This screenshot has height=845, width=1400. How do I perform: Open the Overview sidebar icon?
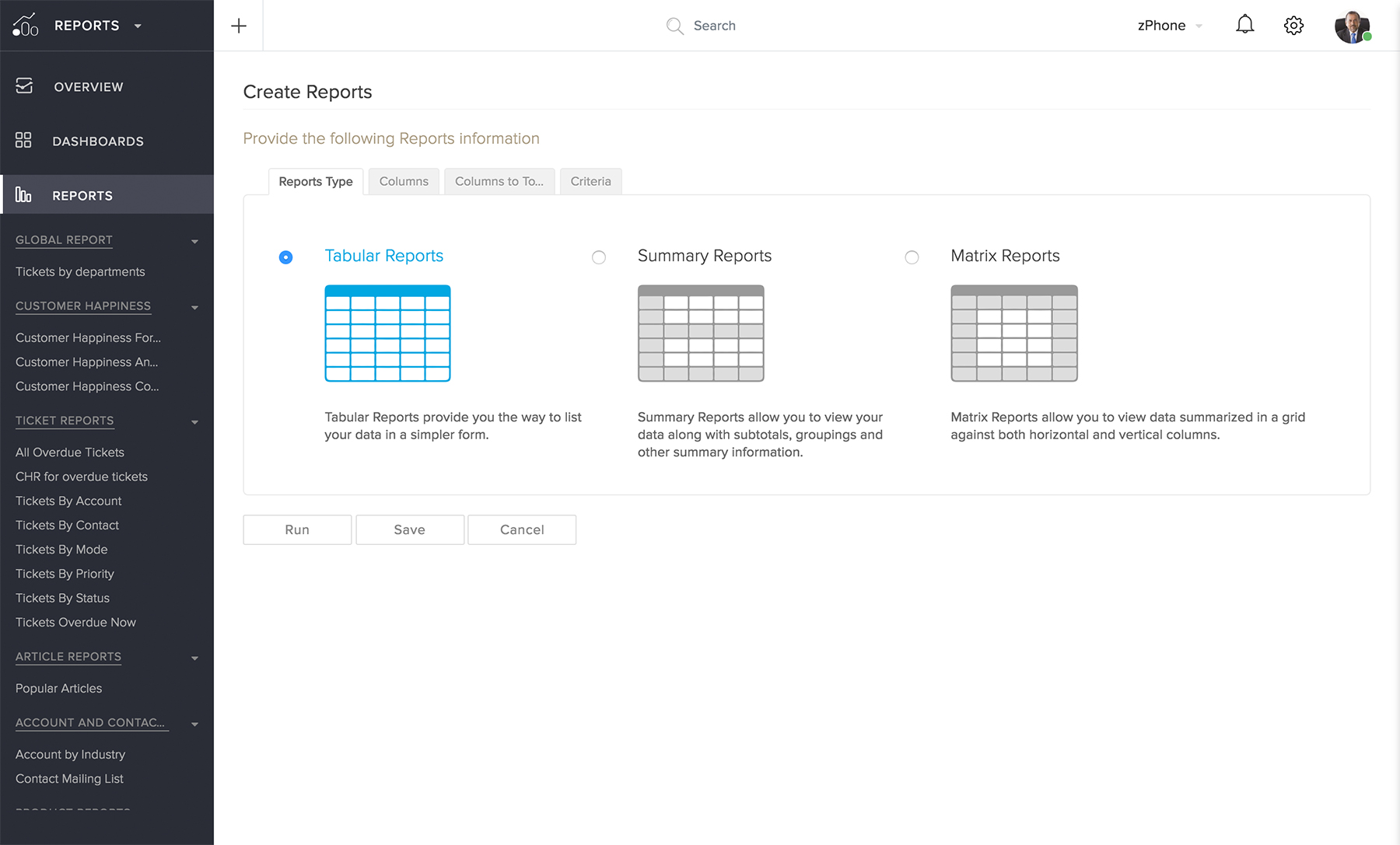click(24, 86)
